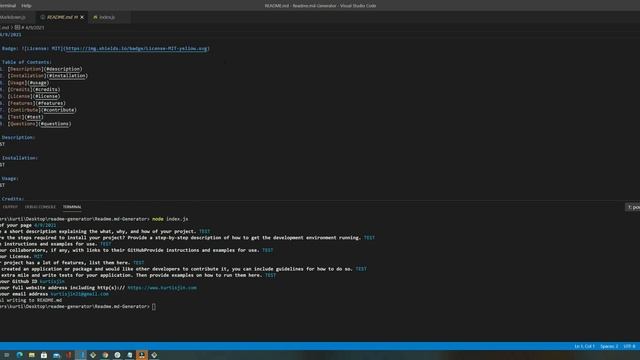Viewport: 640px width, 360px height.
Task: Open the Help menu
Action: [x=26, y=6]
